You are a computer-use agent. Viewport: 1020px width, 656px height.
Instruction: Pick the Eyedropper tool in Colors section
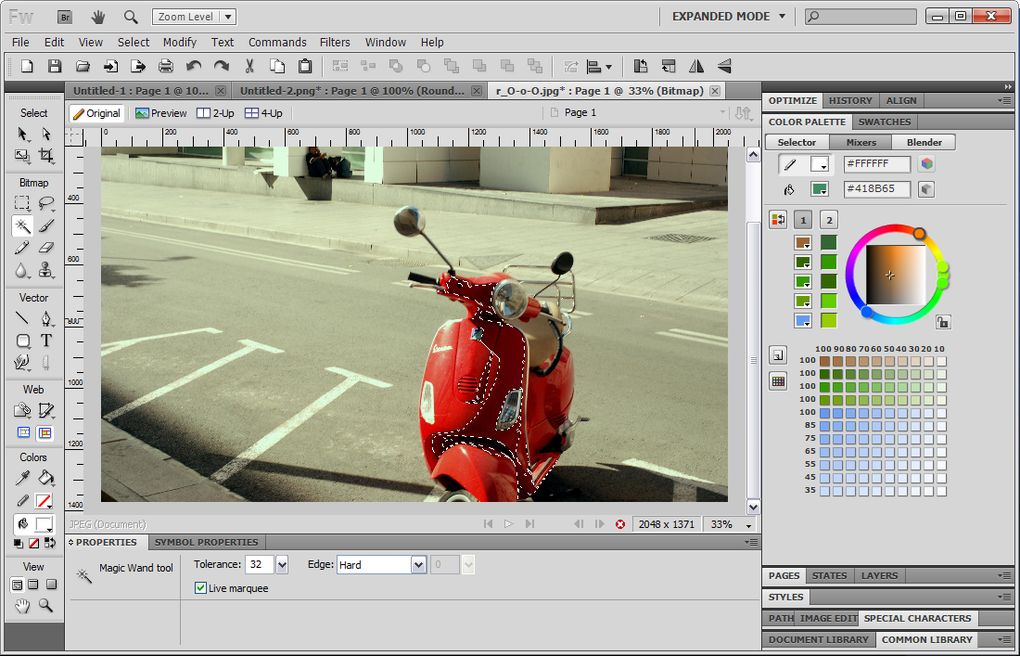(x=22, y=478)
